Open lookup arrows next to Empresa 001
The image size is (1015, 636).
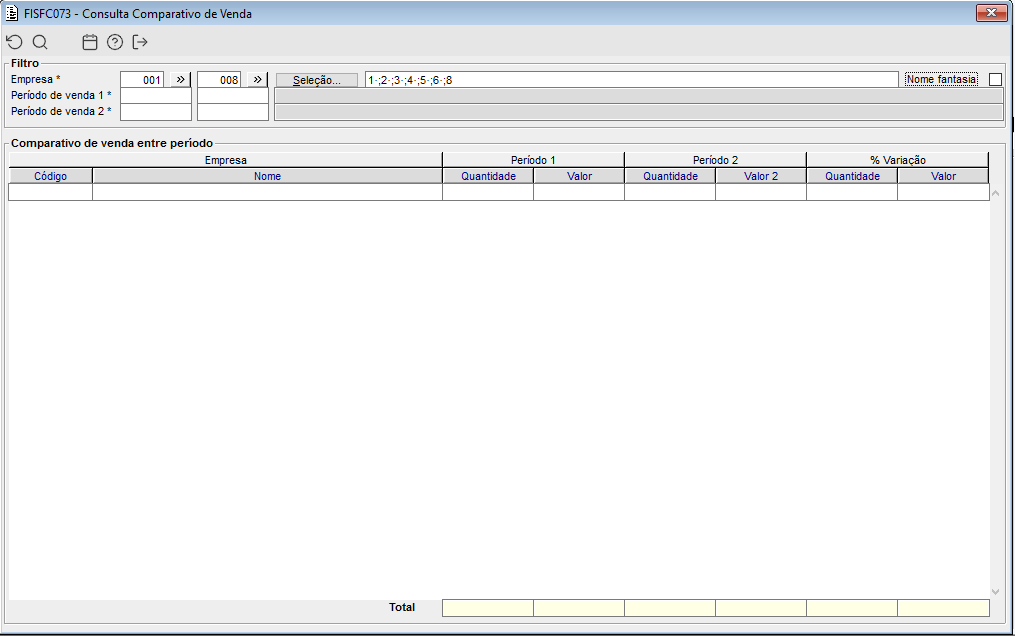pyautogui.click(x=181, y=80)
